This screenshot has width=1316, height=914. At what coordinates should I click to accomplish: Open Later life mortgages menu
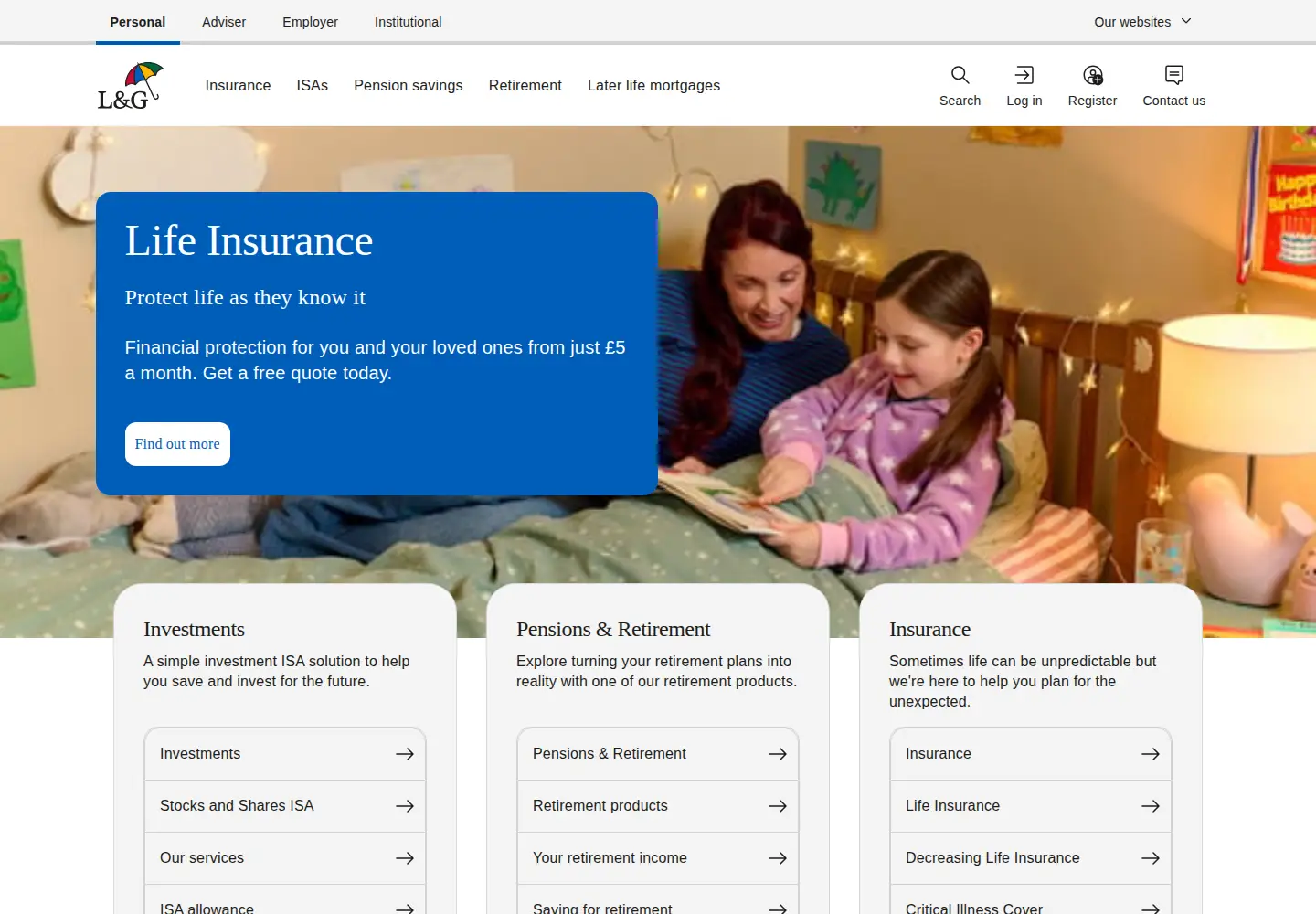click(653, 85)
